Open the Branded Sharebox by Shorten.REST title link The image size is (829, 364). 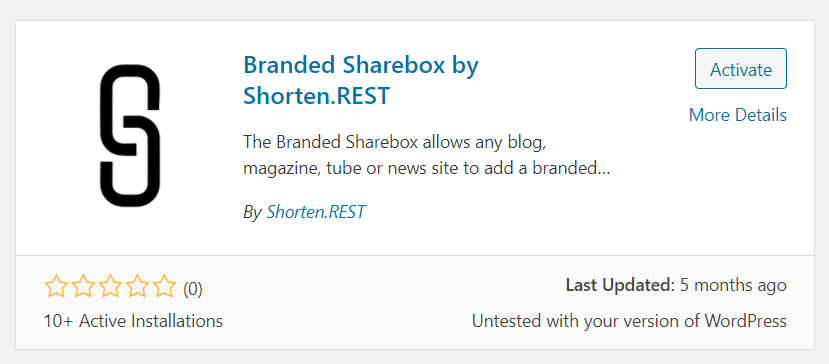[x=361, y=80]
